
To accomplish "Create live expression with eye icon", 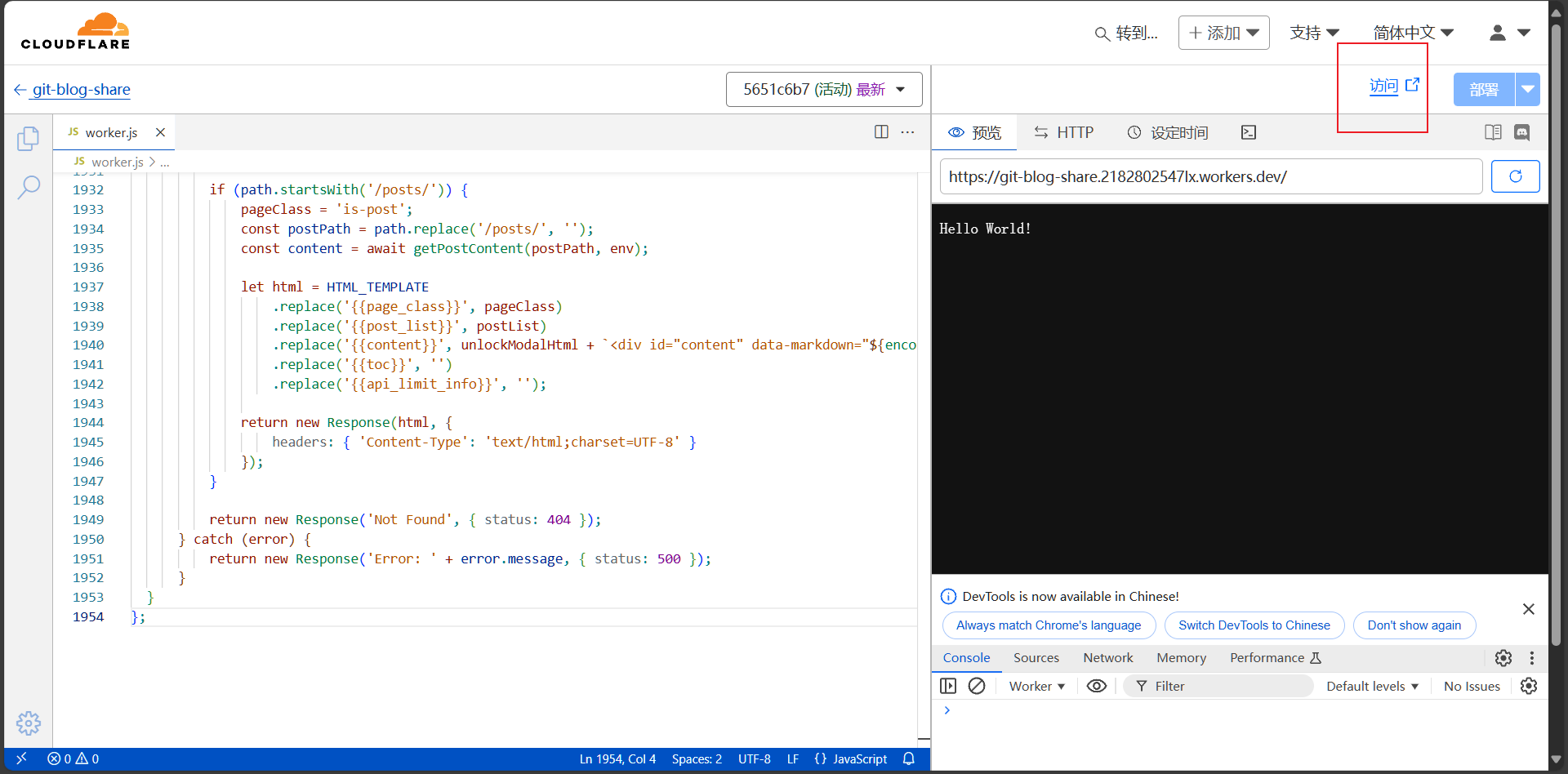I will tap(1097, 686).
